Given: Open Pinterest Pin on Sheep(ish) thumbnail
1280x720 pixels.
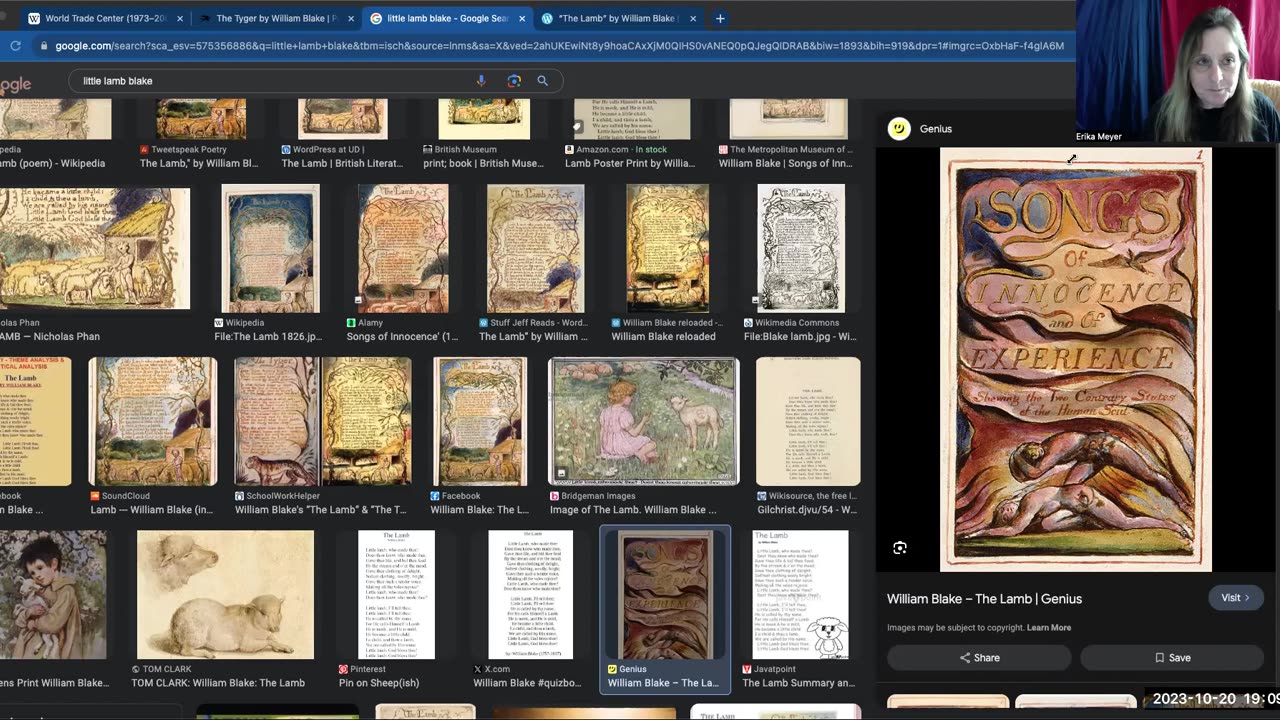Looking at the screenshot, I should 396,595.
